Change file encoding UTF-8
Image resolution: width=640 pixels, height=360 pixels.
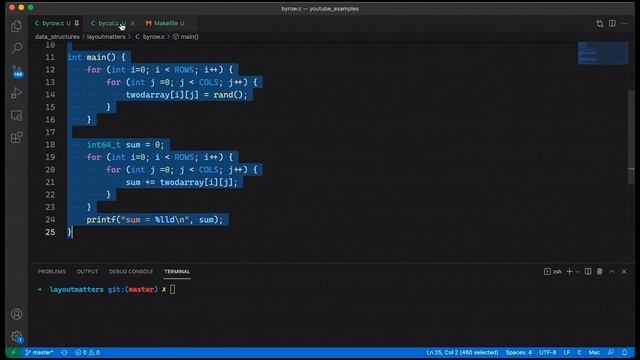click(548, 352)
